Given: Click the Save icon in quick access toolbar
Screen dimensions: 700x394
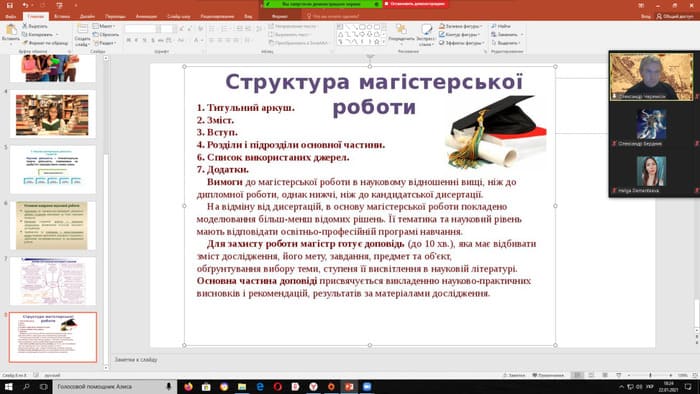Looking at the screenshot, I should tap(10, 5).
